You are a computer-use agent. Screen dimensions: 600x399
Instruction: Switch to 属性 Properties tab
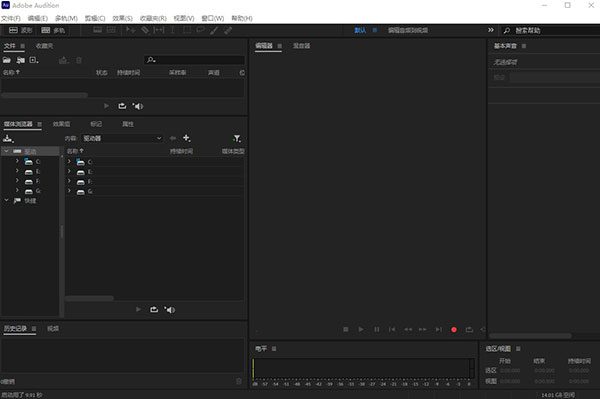click(128, 124)
